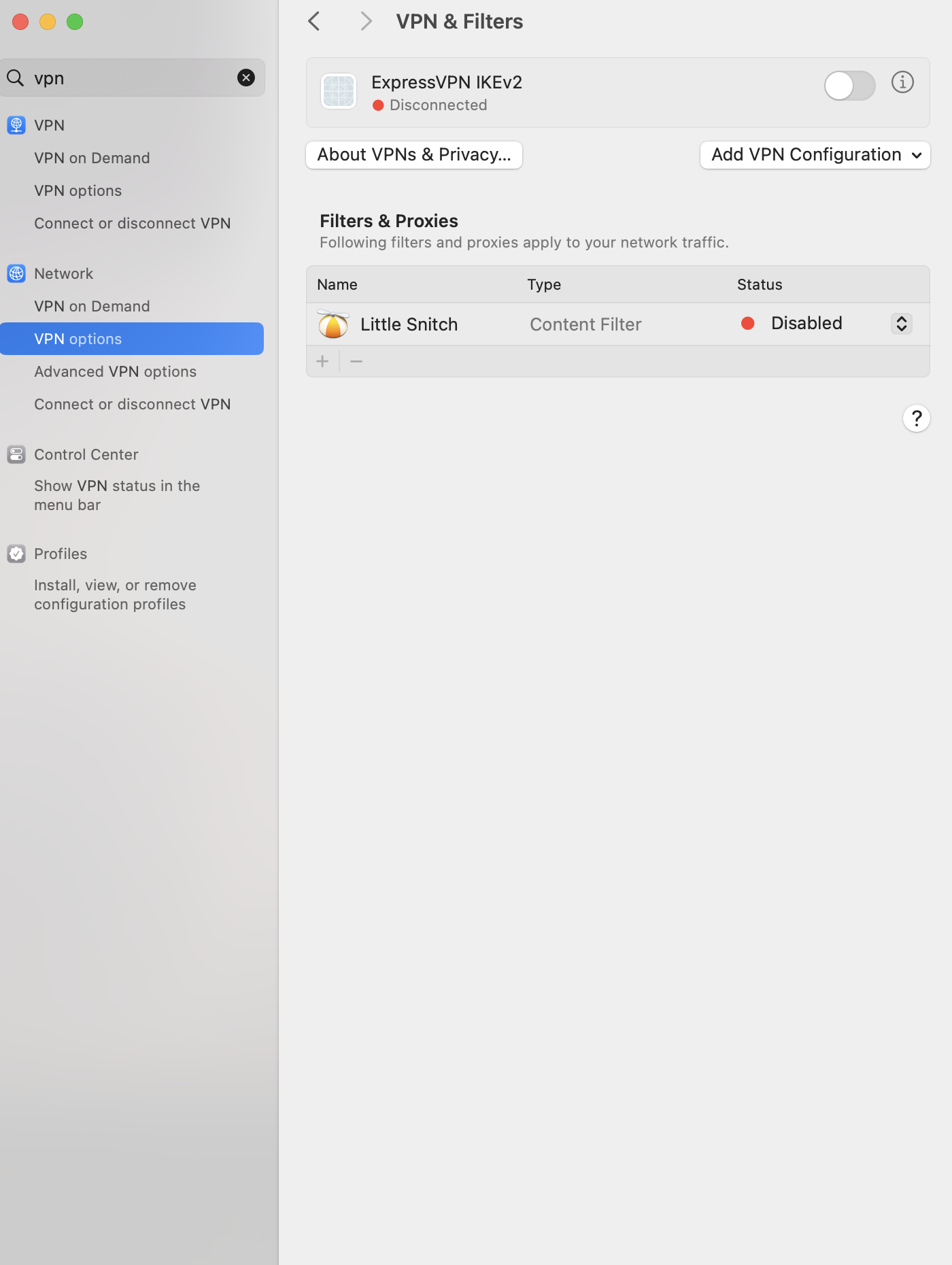Click the Filters & Proxies heading
This screenshot has width=952, height=1265.
389,221
